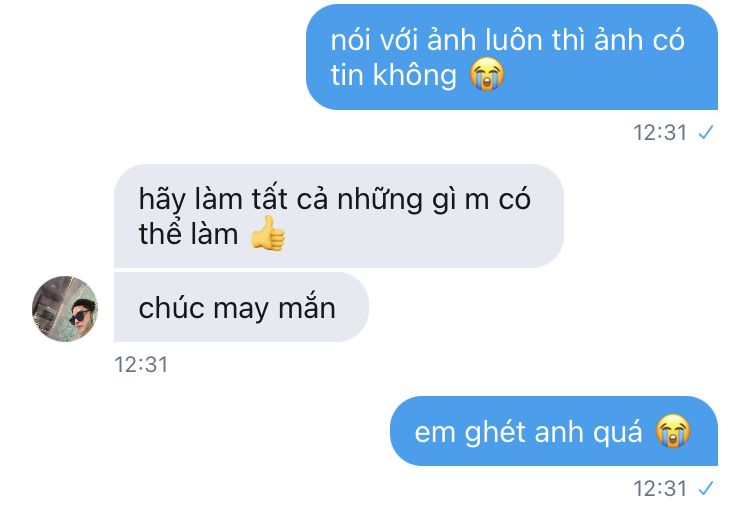This screenshot has height=506, width=750.
Task: Click the word "không" in the first message
Action: click(415, 76)
